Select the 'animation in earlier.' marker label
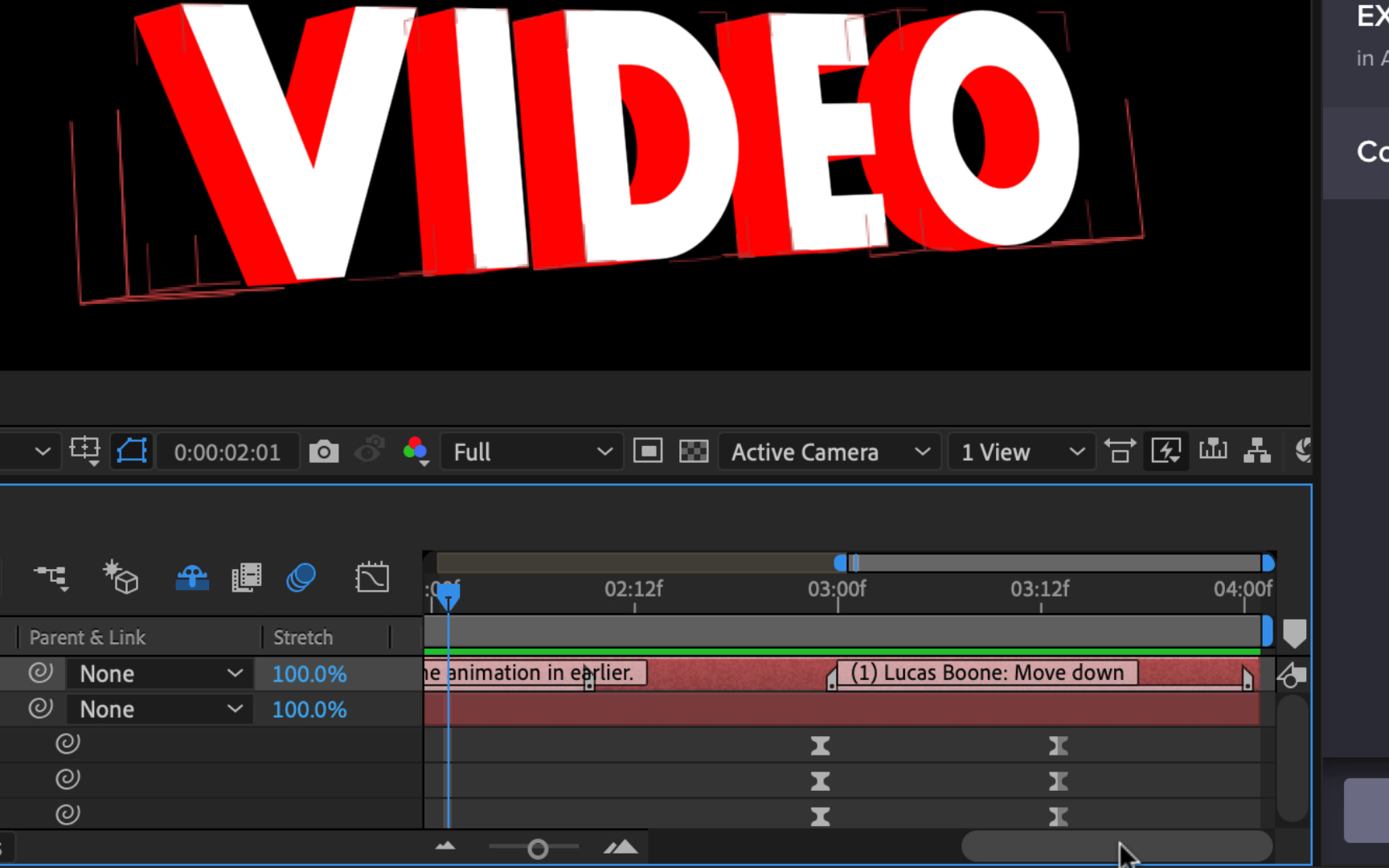 pyautogui.click(x=535, y=673)
